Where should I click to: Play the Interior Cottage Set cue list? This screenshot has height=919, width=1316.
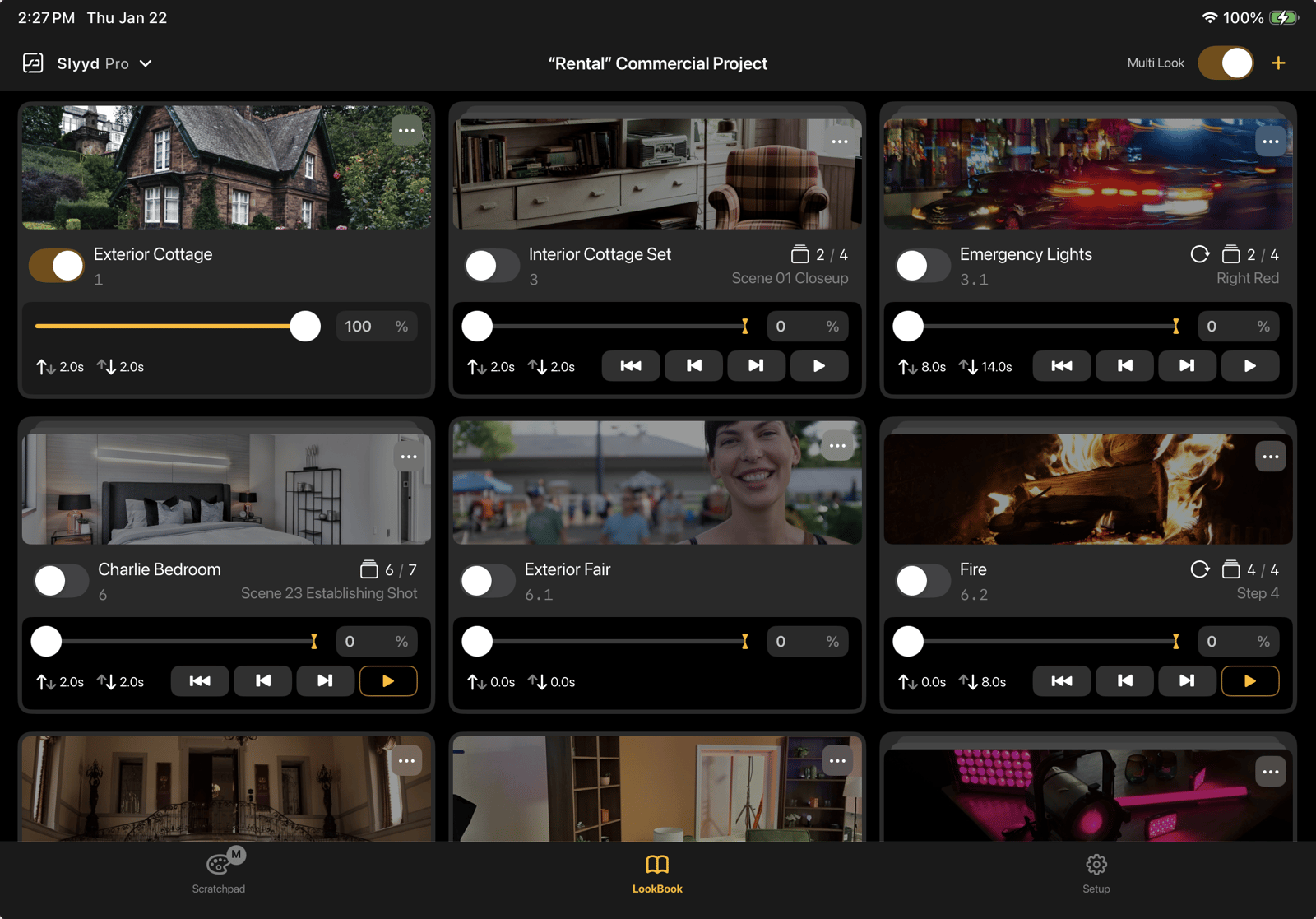pyautogui.click(x=819, y=366)
